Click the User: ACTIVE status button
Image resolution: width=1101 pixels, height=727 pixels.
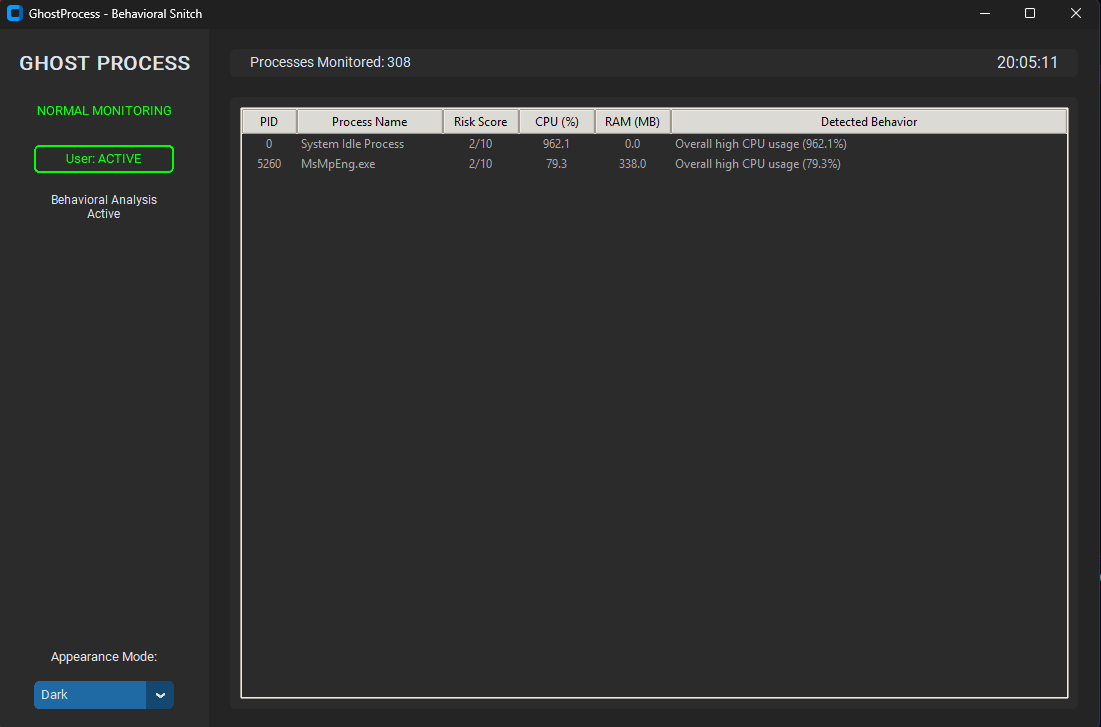click(104, 159)
